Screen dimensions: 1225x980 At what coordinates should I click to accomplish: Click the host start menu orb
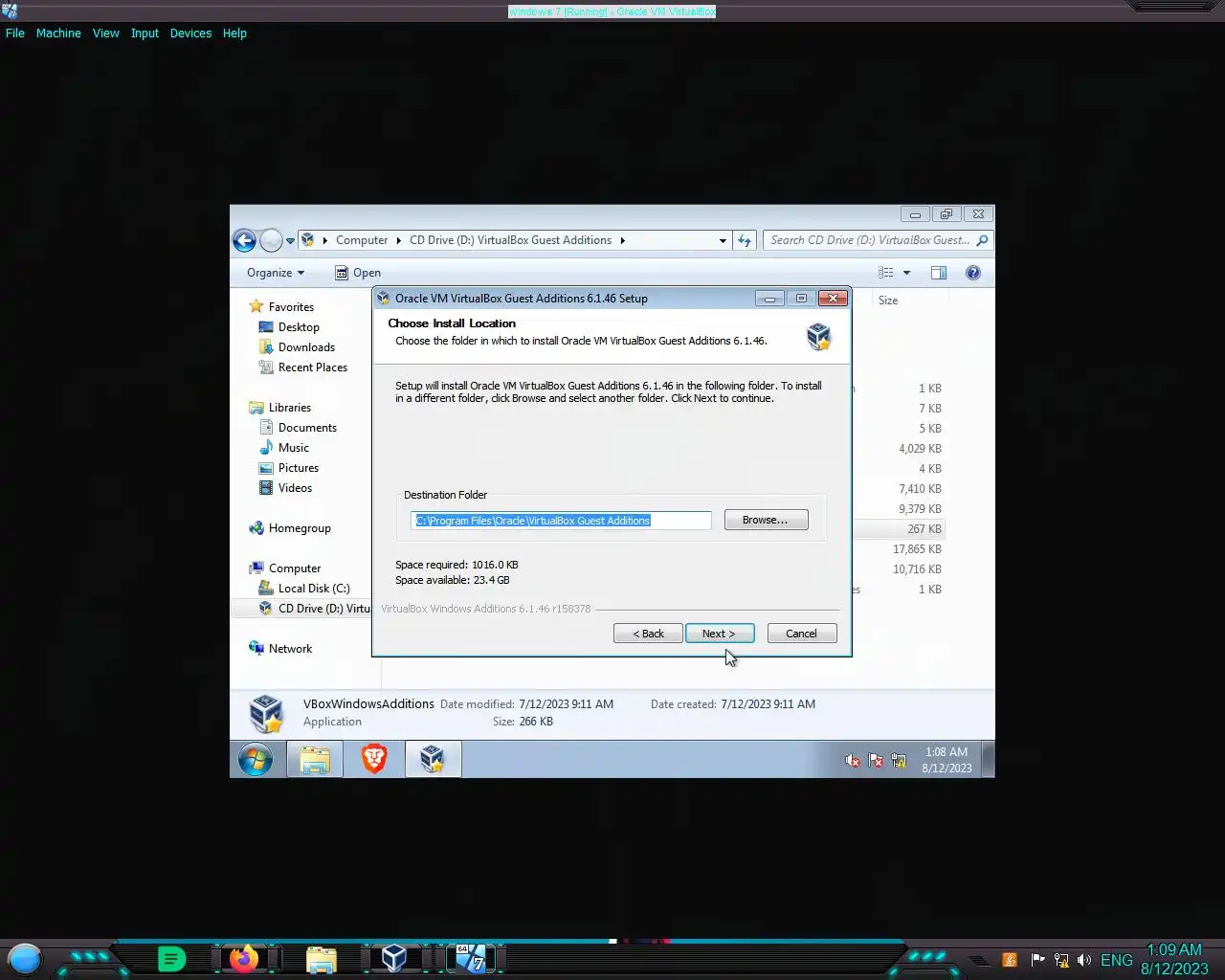25,958
